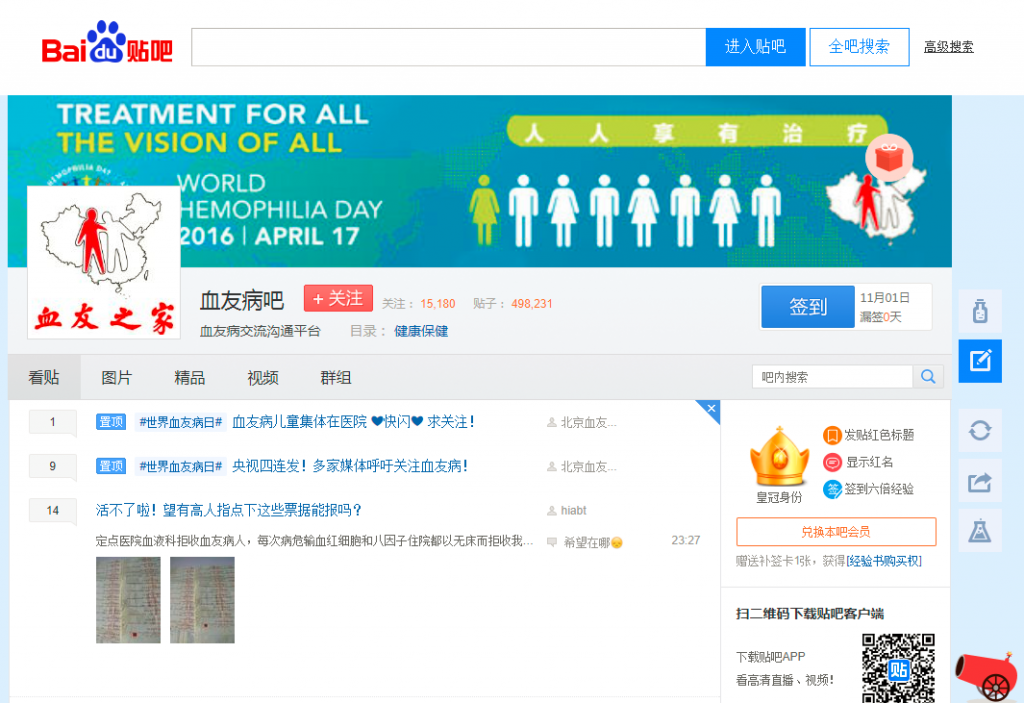Click the main Tieba search input field
The image size is (1024, 703).
[449, 47]
